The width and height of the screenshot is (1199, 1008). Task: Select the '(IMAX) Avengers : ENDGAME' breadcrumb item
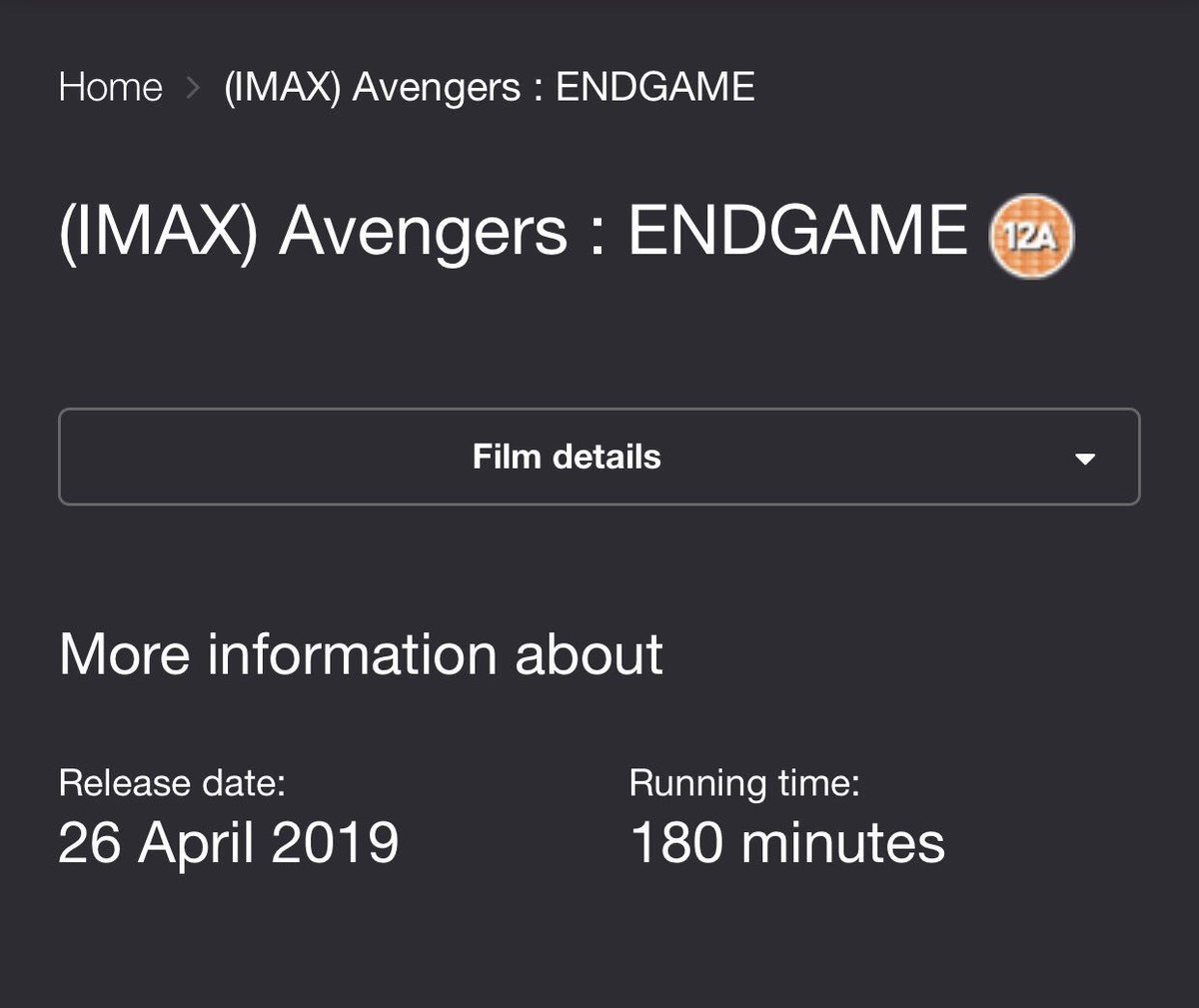coord(490,88)
